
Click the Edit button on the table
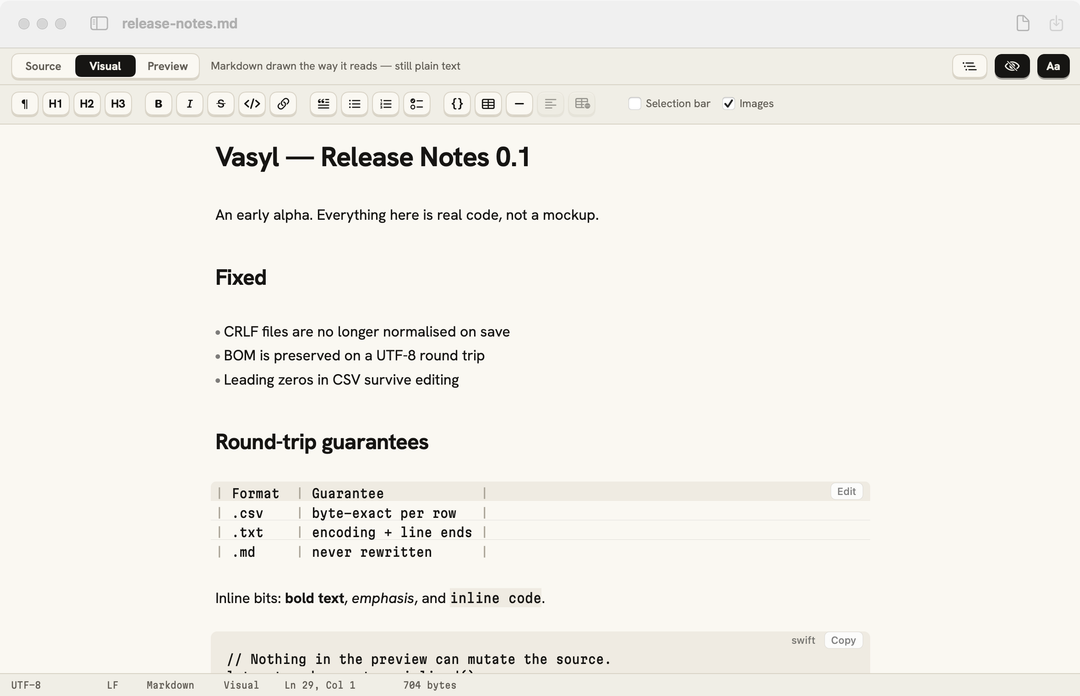pyautogui.click(x=847, y=491)
